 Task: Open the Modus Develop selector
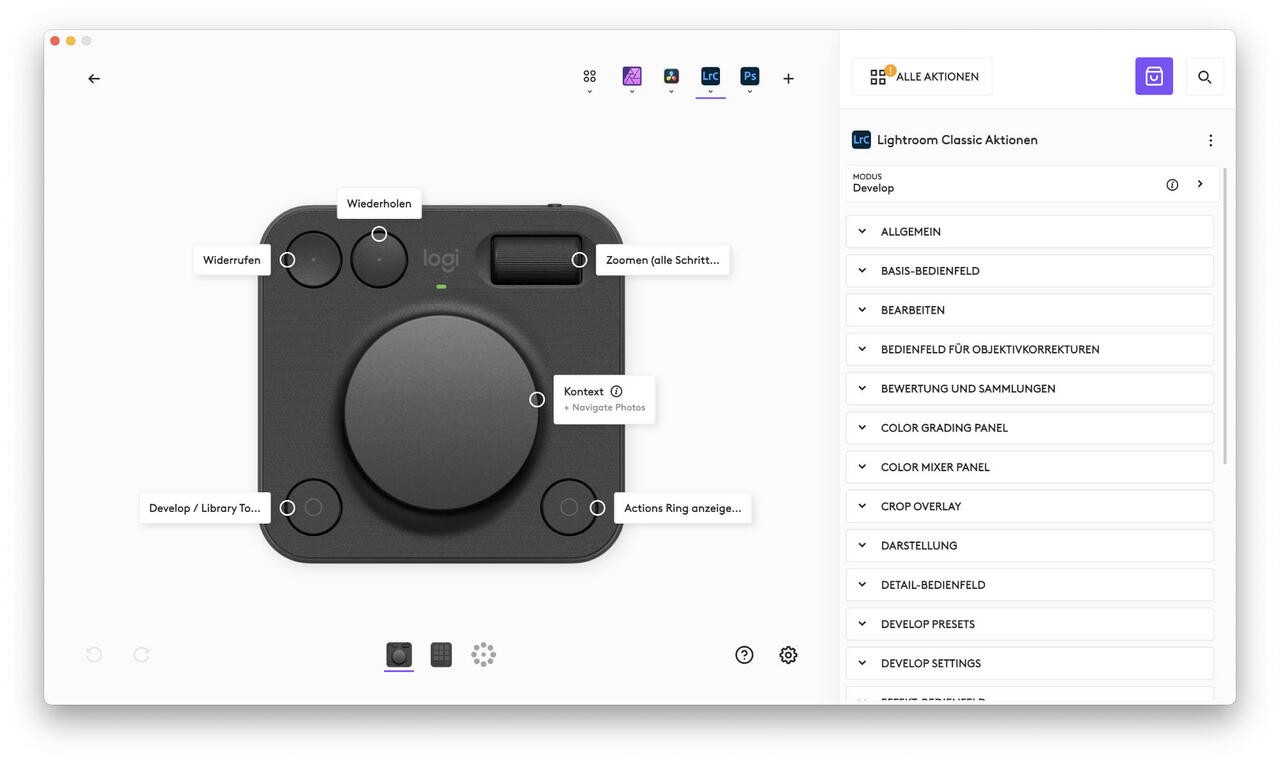click(x=1030, y=184)
